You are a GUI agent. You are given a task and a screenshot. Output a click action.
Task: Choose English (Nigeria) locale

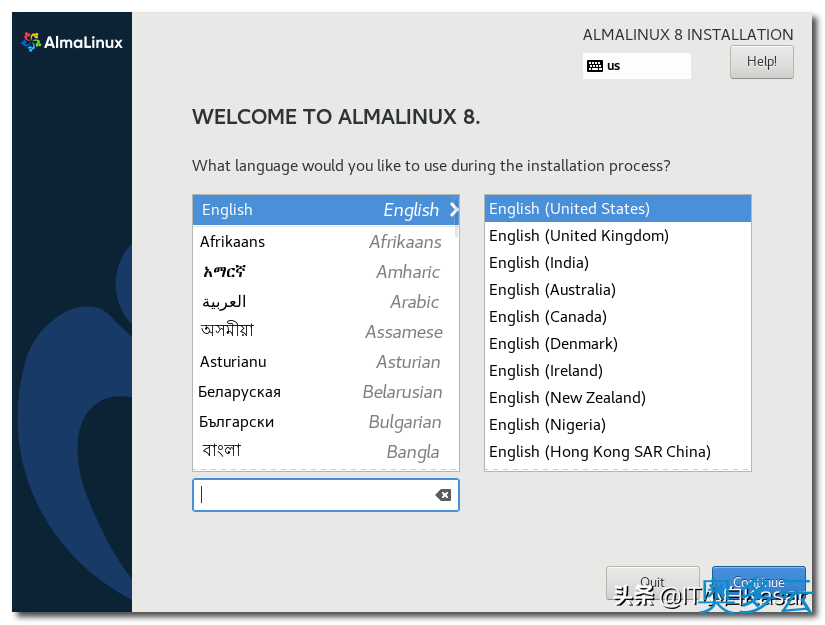(x=547, y=424)
